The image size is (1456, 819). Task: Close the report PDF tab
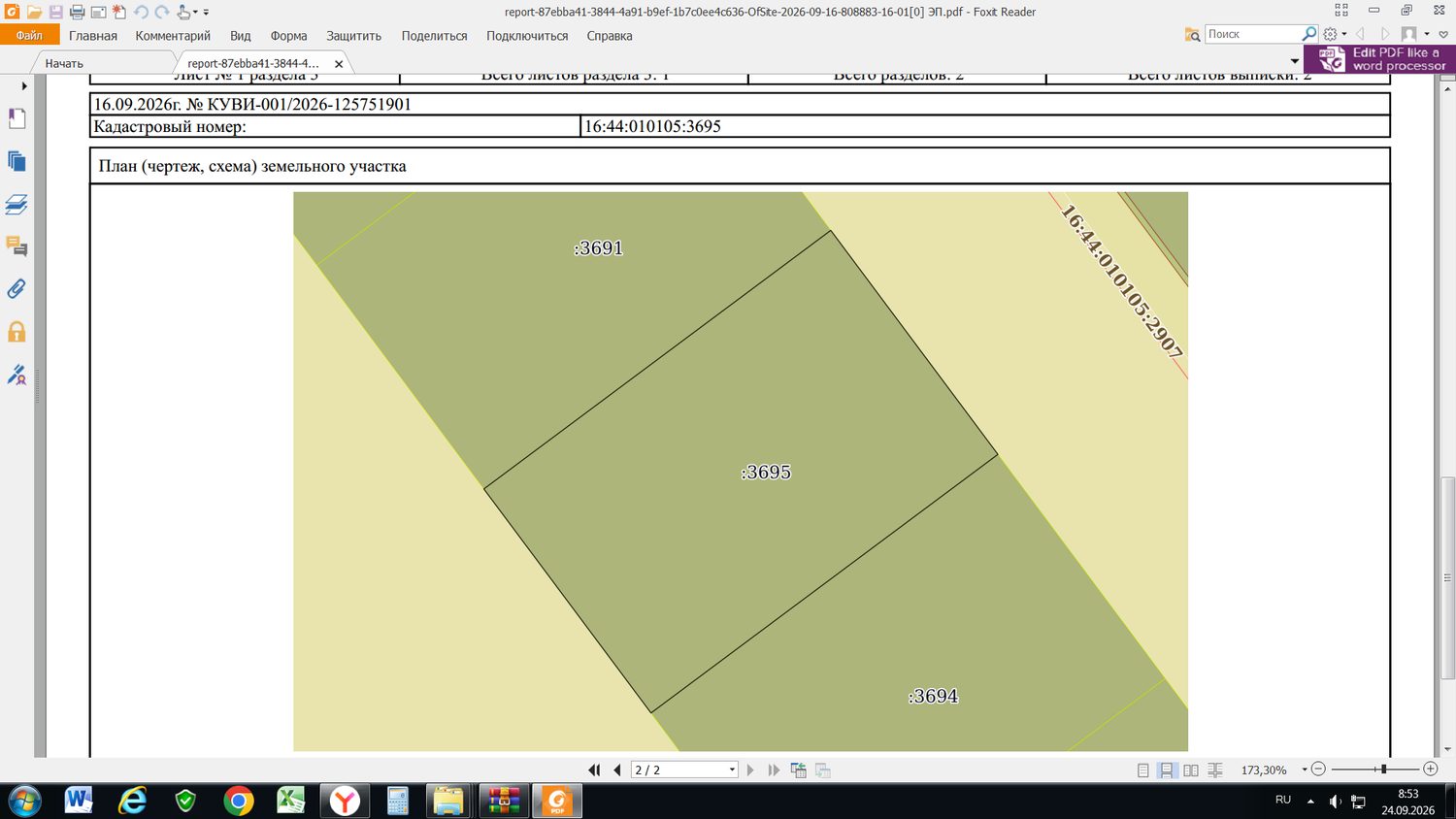(x=339, y=64)
